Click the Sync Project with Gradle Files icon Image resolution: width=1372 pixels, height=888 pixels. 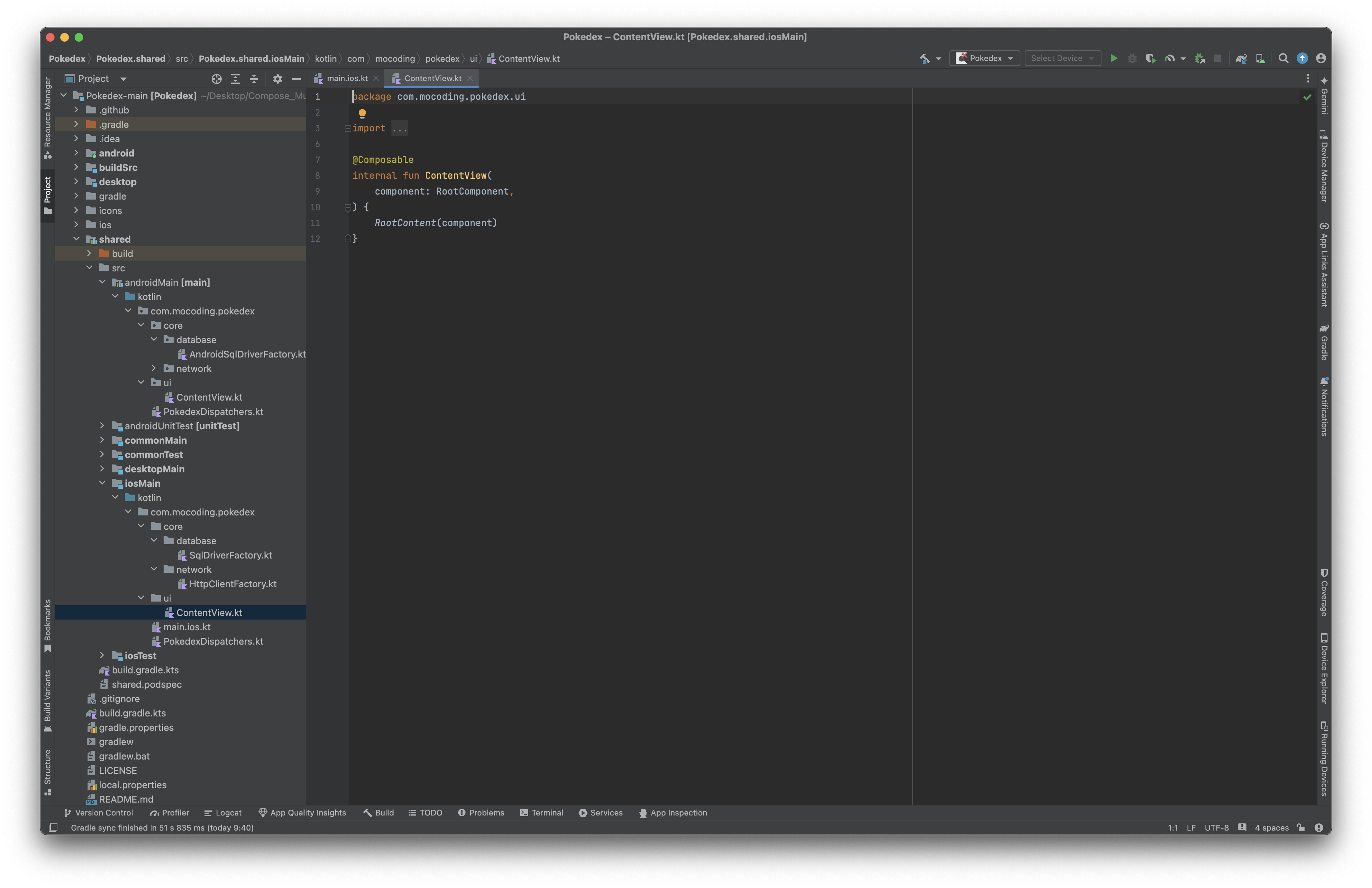click(x=1241, y=58)
